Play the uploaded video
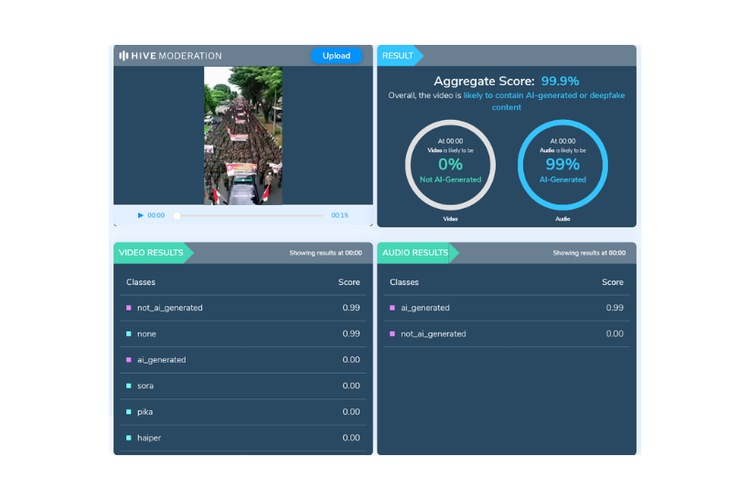750x500 pixels. (140, 215)
